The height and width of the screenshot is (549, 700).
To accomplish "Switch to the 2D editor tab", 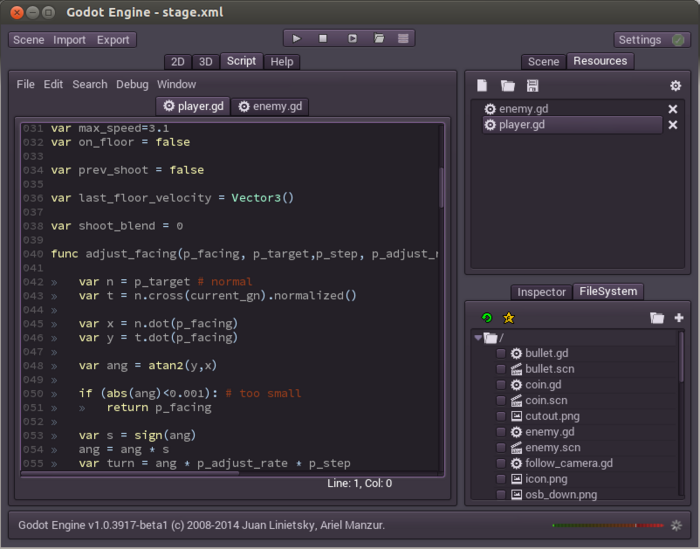I will tap(178, 62).
